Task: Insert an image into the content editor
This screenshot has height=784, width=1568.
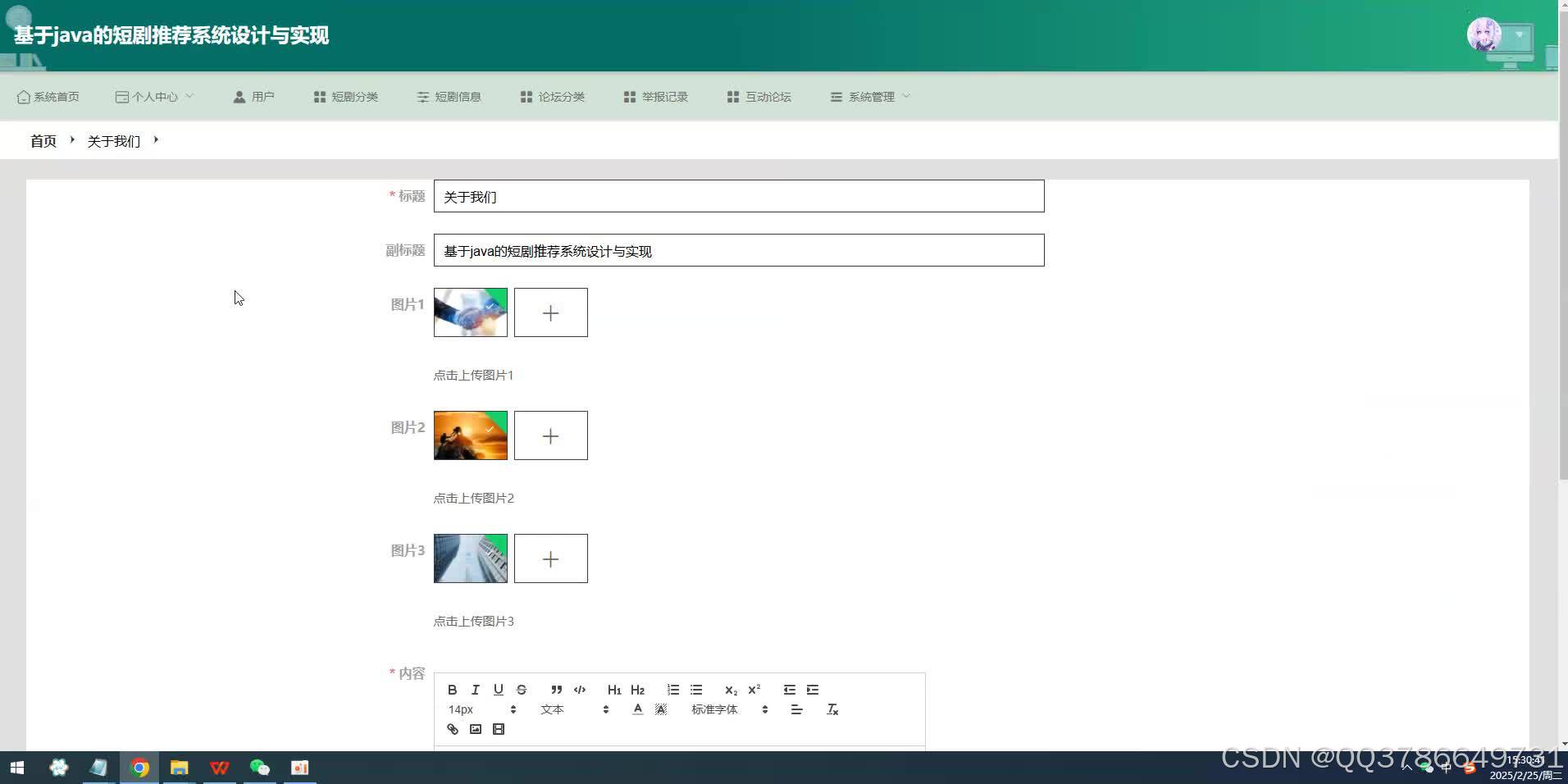Action: pos(476,729)
